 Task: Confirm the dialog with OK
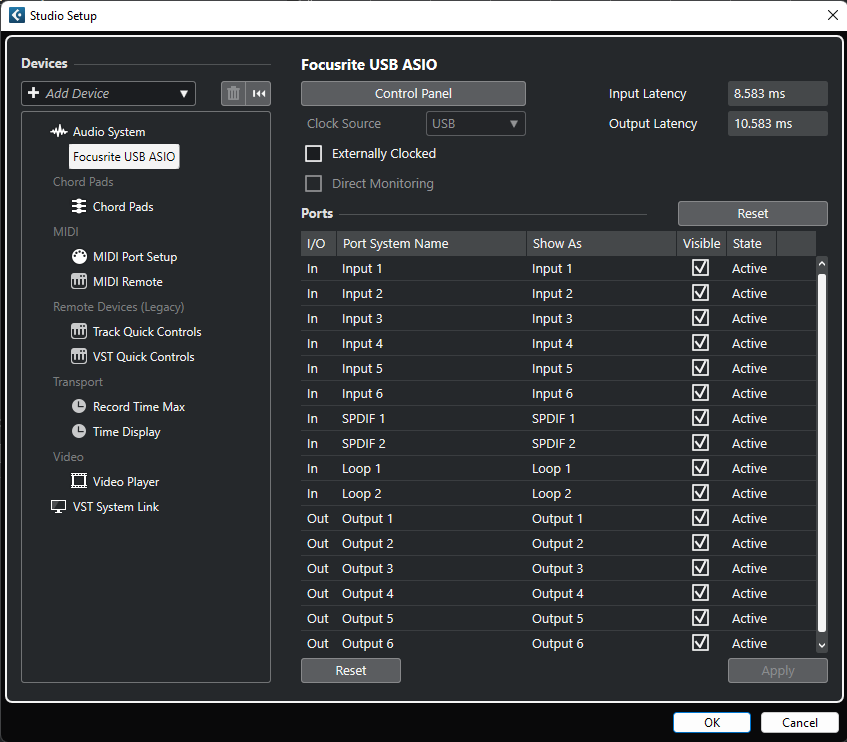(712, 723)
